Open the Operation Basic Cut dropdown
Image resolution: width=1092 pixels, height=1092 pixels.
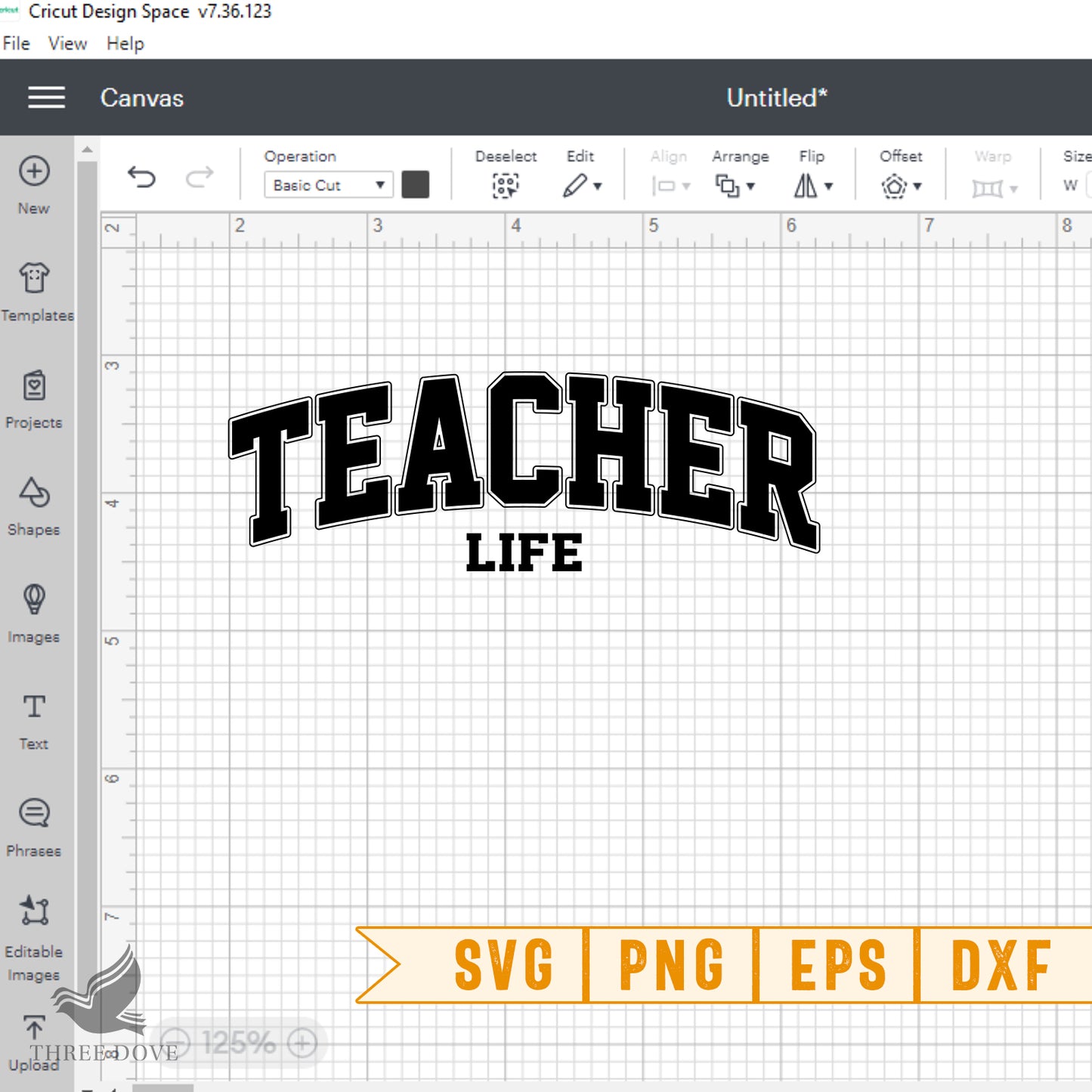point(329,185)
